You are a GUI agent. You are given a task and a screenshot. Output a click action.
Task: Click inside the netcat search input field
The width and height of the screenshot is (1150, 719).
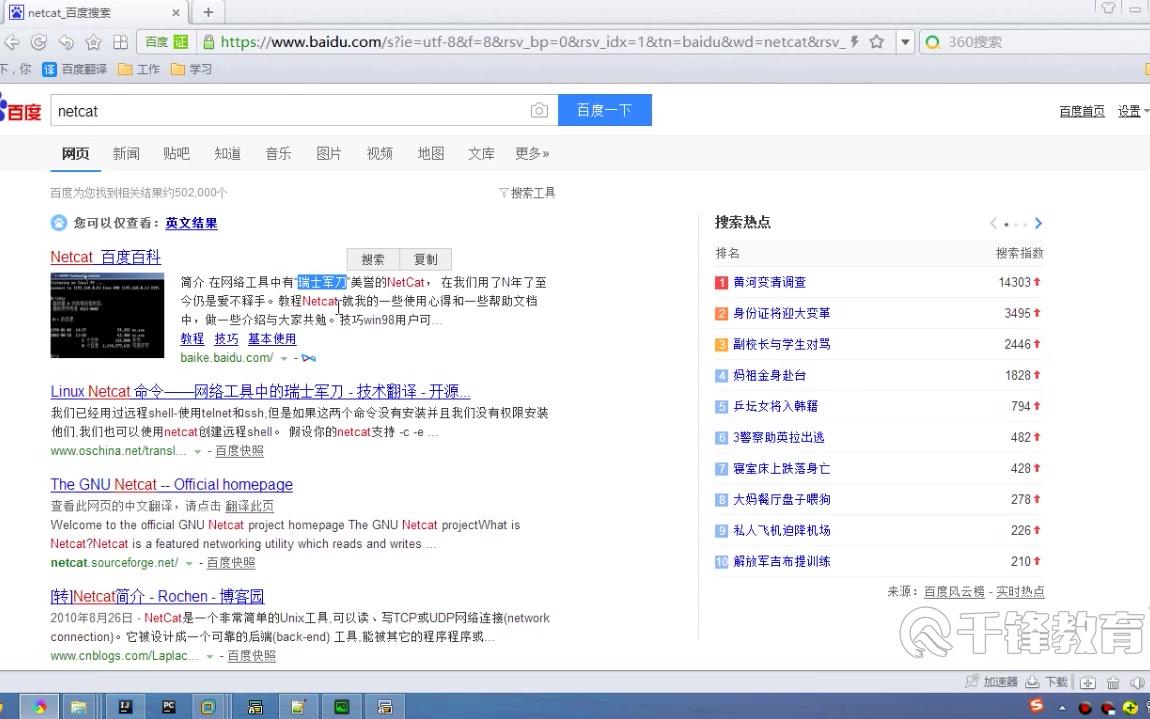250,110
